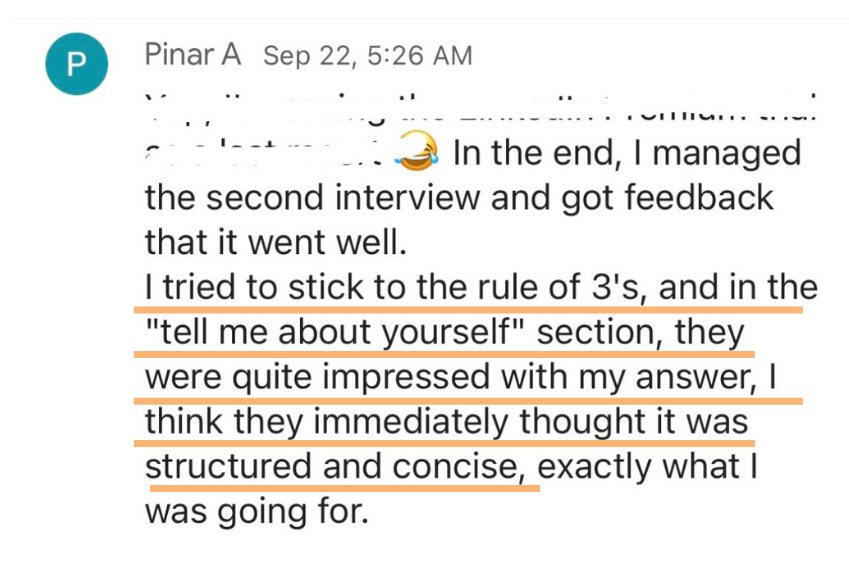
Task: Click the blurred first line of the message
Action: click(481, 108)
